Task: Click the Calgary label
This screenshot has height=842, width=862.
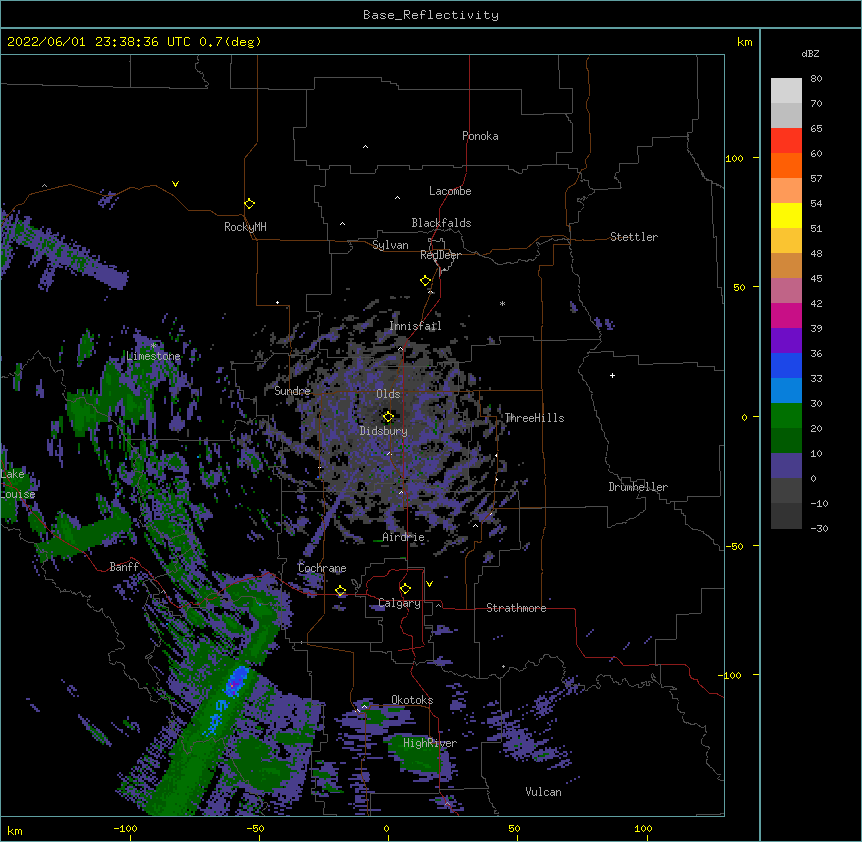Action: tap(399, 603)
